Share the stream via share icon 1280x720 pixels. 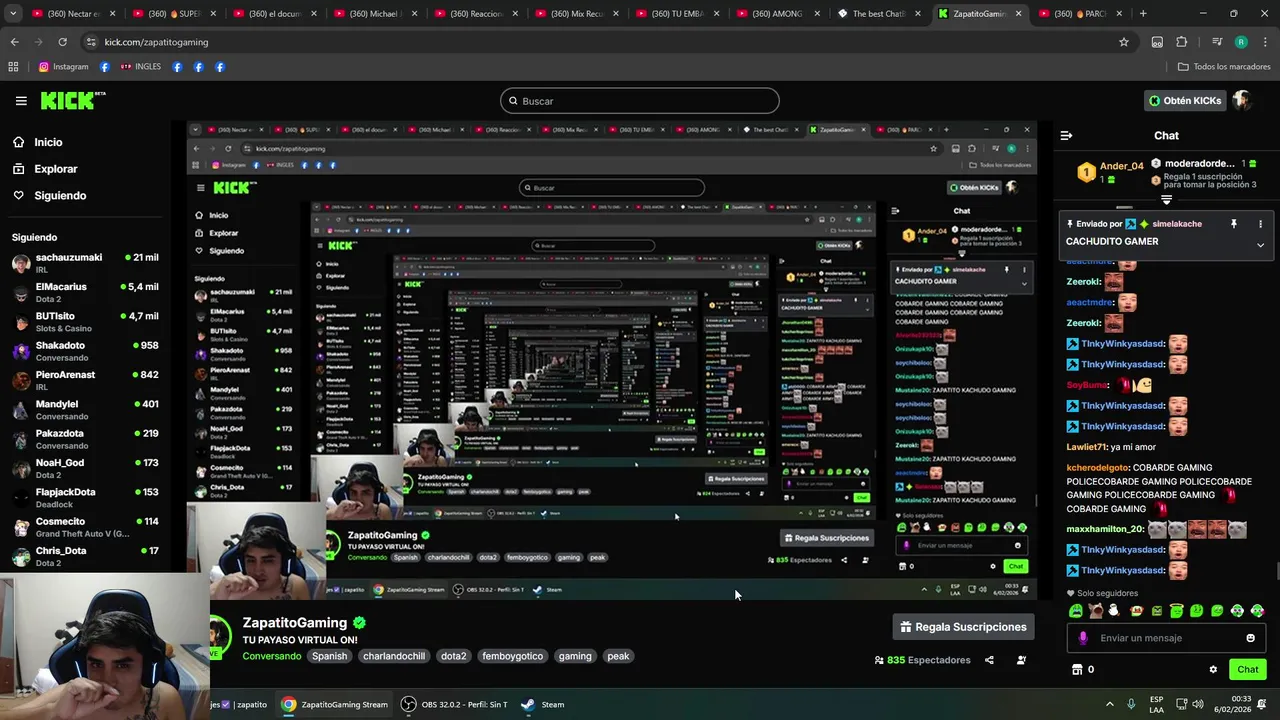pos(989,660)
